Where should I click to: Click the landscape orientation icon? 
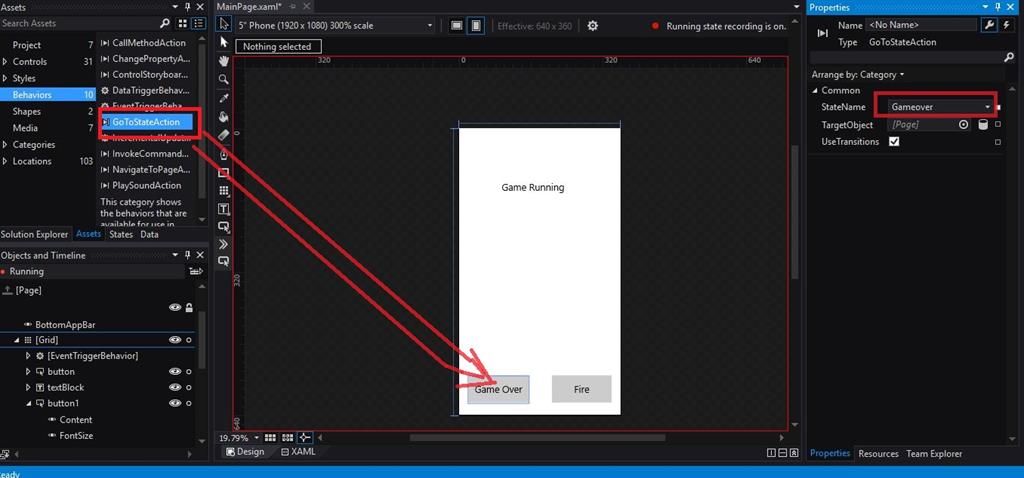[457, 26]
